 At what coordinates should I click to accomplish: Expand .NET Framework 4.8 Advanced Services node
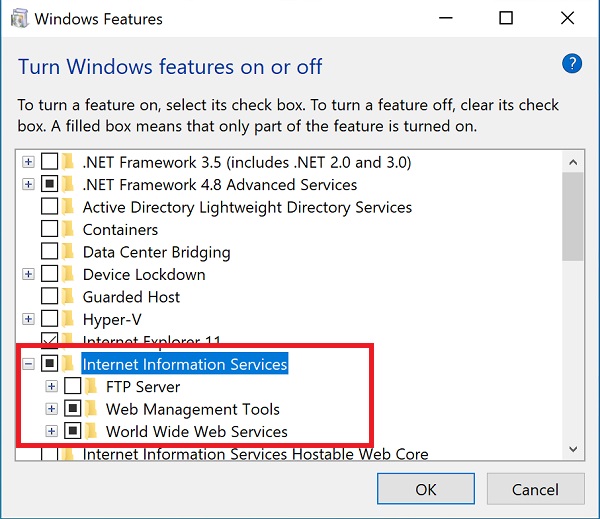click(x=28, y=184)
